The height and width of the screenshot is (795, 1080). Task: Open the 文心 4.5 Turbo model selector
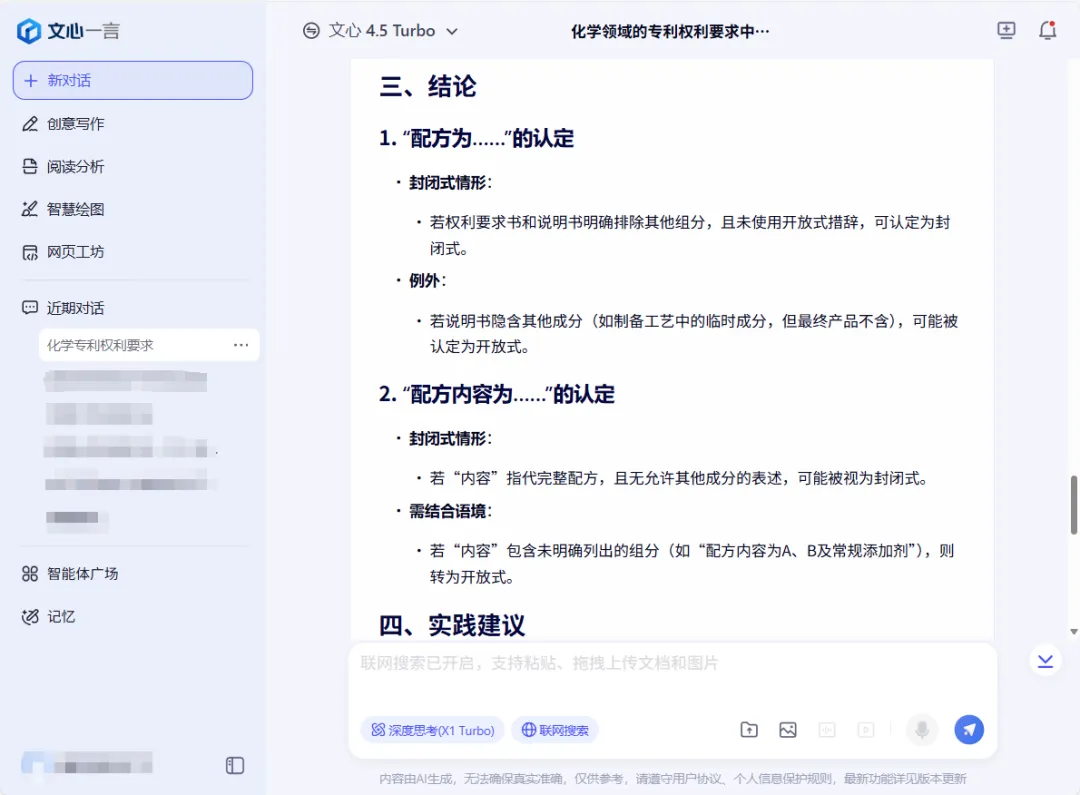(x=380, y=31)
